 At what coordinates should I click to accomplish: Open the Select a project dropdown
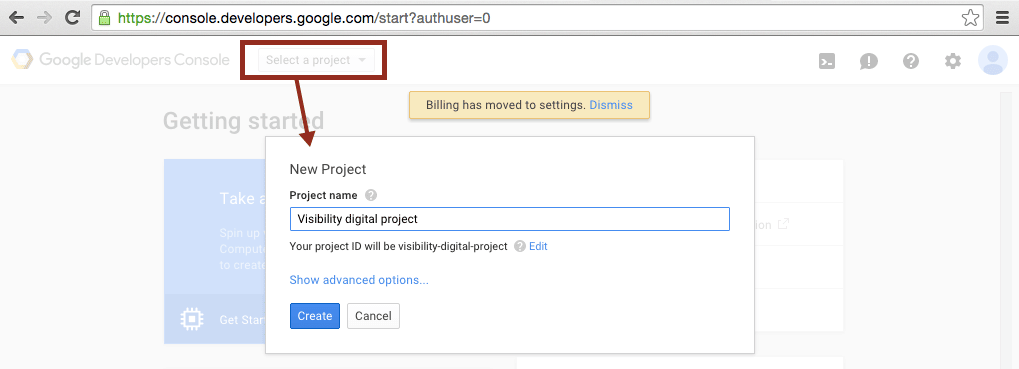pyautogui.click(x=316, y=60)
